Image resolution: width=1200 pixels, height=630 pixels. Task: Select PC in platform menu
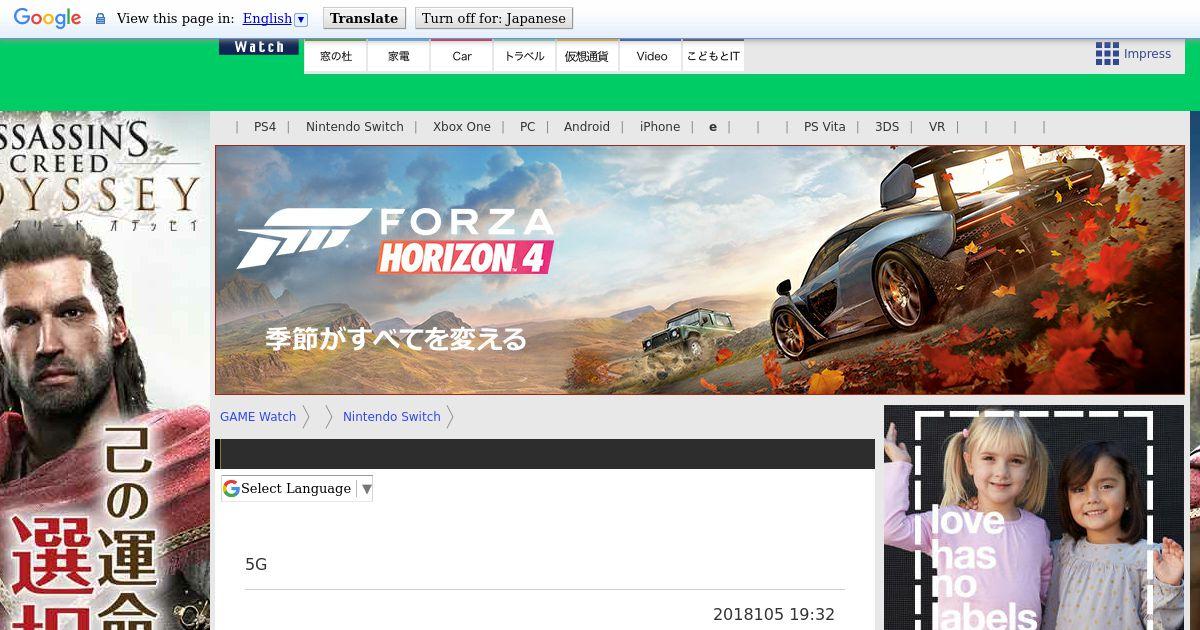(528, 127)
